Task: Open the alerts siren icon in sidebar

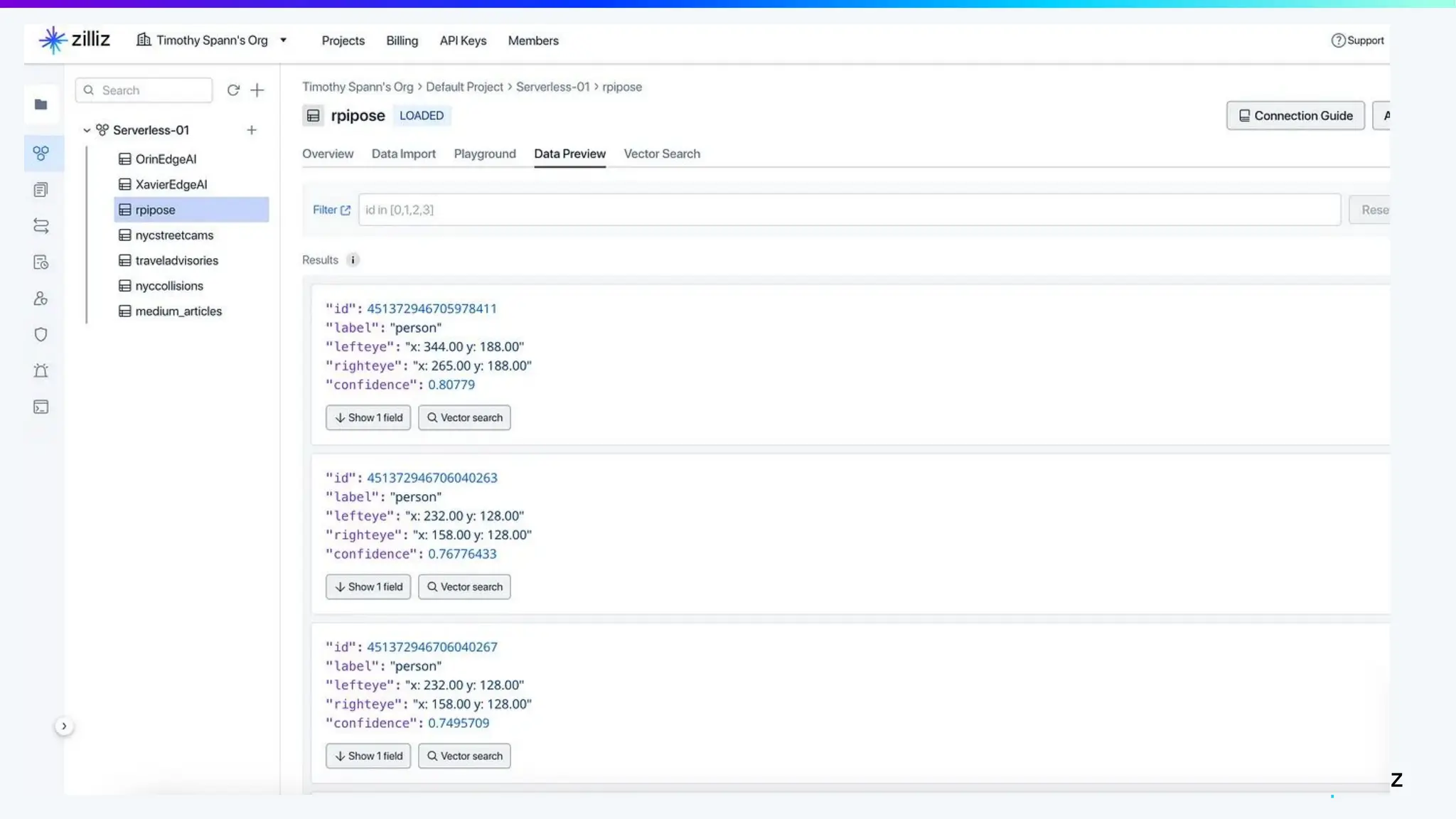Action: point(41,371)
